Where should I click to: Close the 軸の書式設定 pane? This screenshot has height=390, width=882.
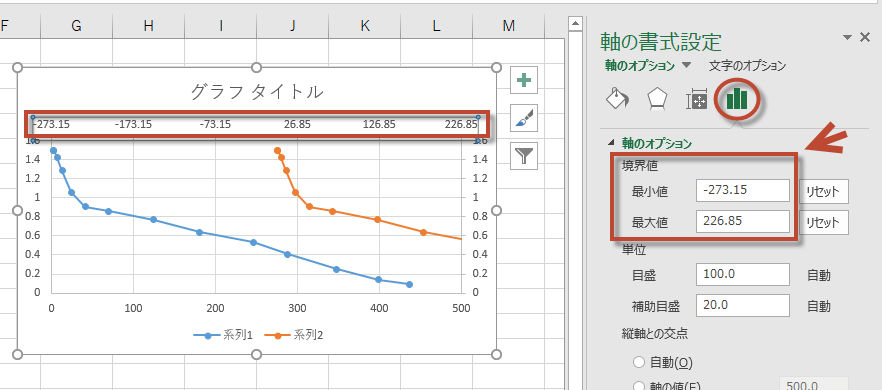click(x=866, y=37)
